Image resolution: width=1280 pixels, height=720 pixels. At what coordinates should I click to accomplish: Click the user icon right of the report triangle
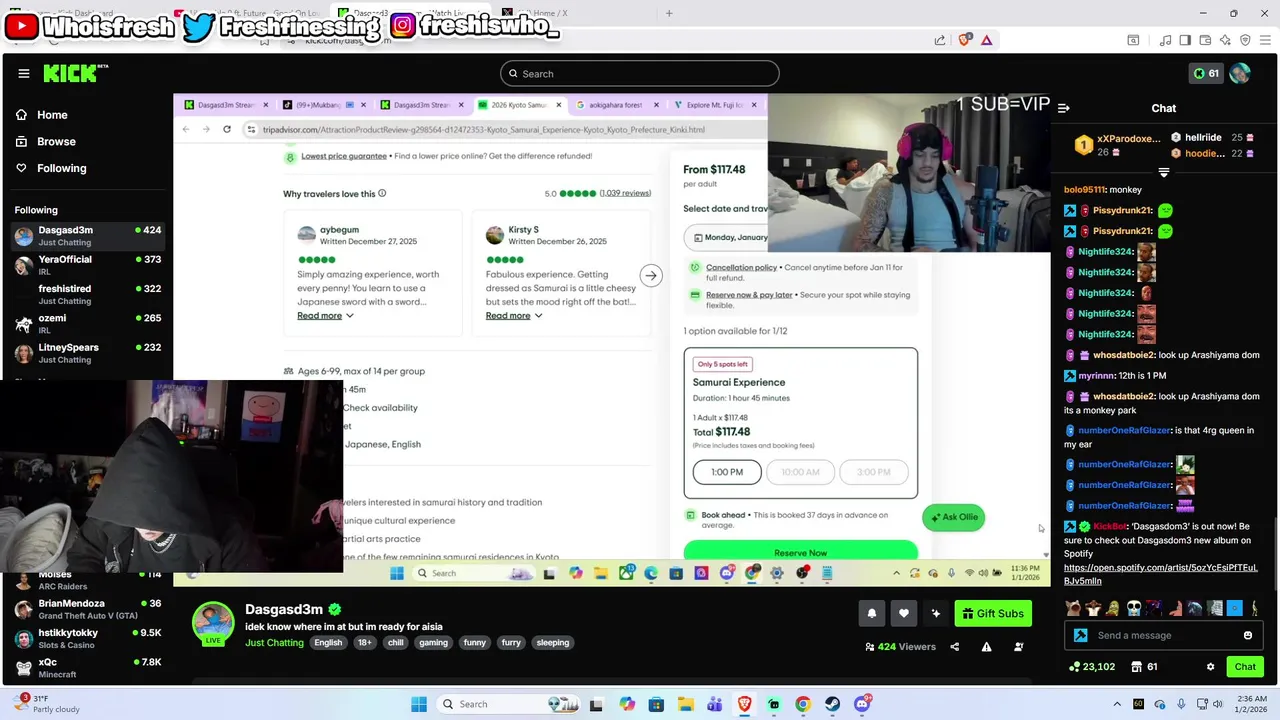pos(1019,647)
